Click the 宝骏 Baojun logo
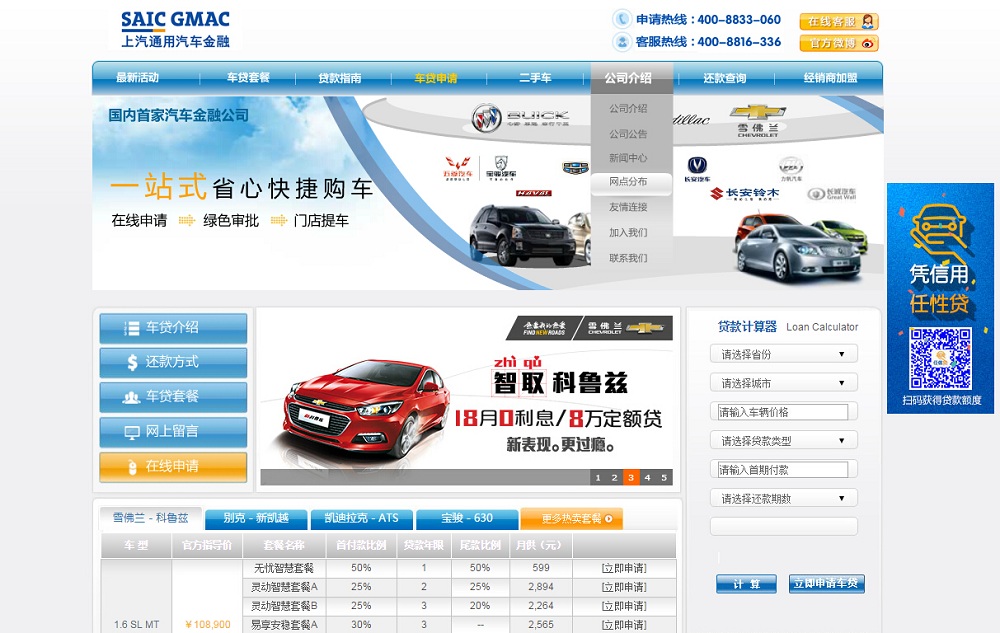The image size is (1000, 633). coord(501,168)
